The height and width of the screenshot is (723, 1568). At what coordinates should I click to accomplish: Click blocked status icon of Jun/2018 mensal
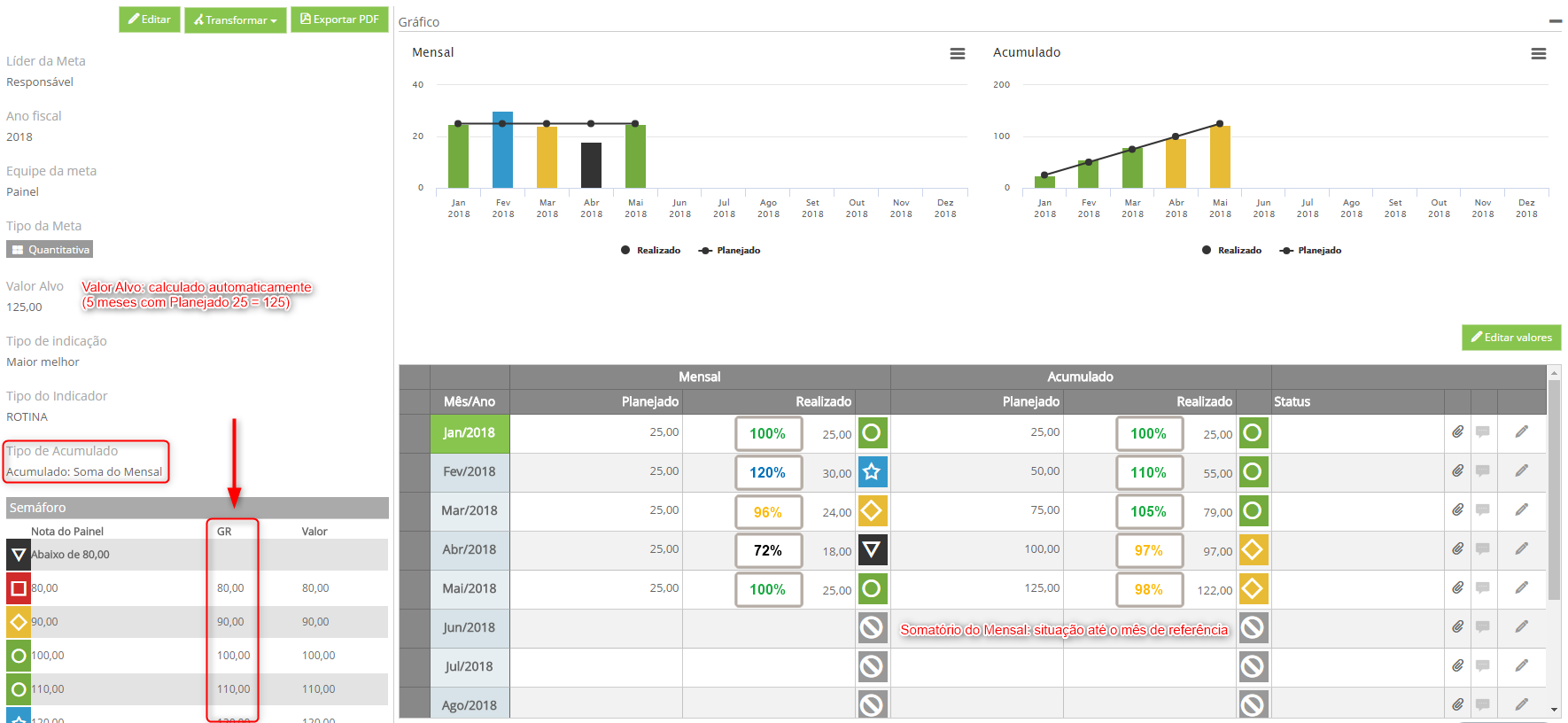(873, 628)
